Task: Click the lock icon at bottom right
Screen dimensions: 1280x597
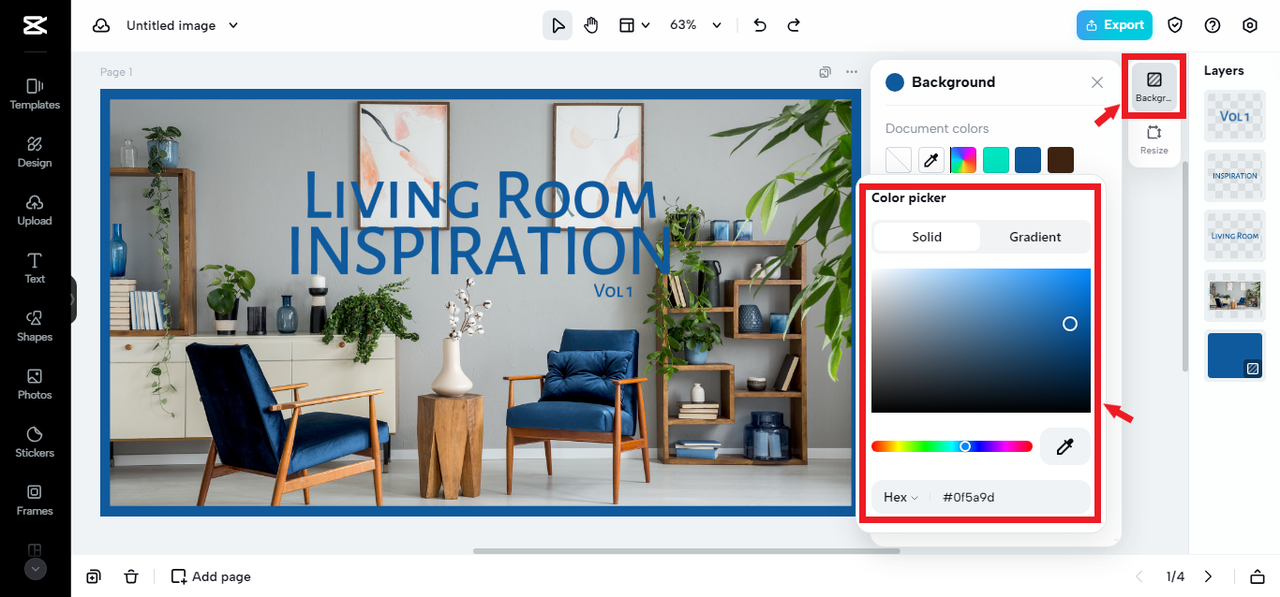Action: (1257, 576)
